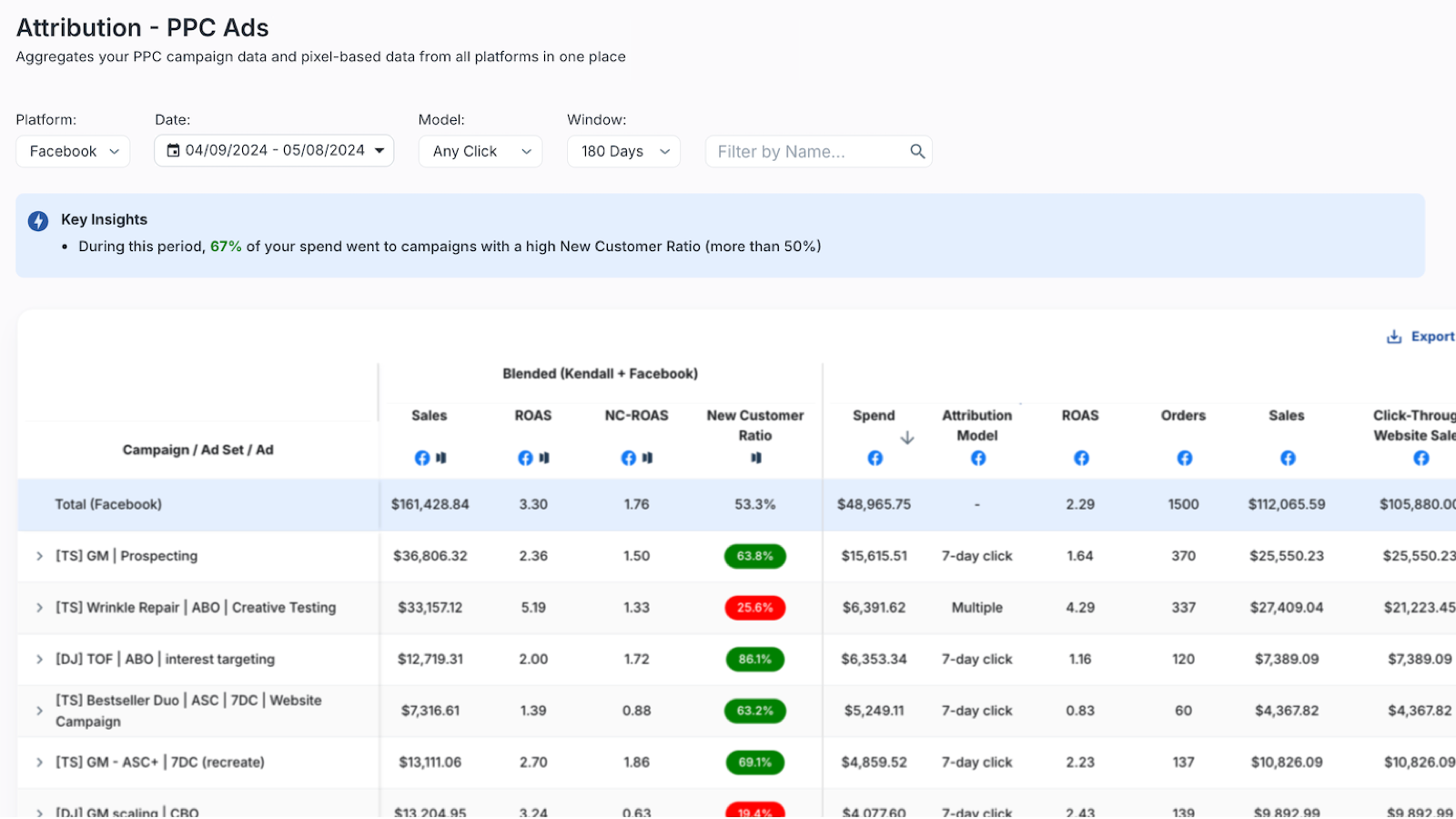Click the red 25.6% New Customer Ratio badge
The width and height of the screenshot is (1456, 819).
pyautogui.click(x=754, y=608)
